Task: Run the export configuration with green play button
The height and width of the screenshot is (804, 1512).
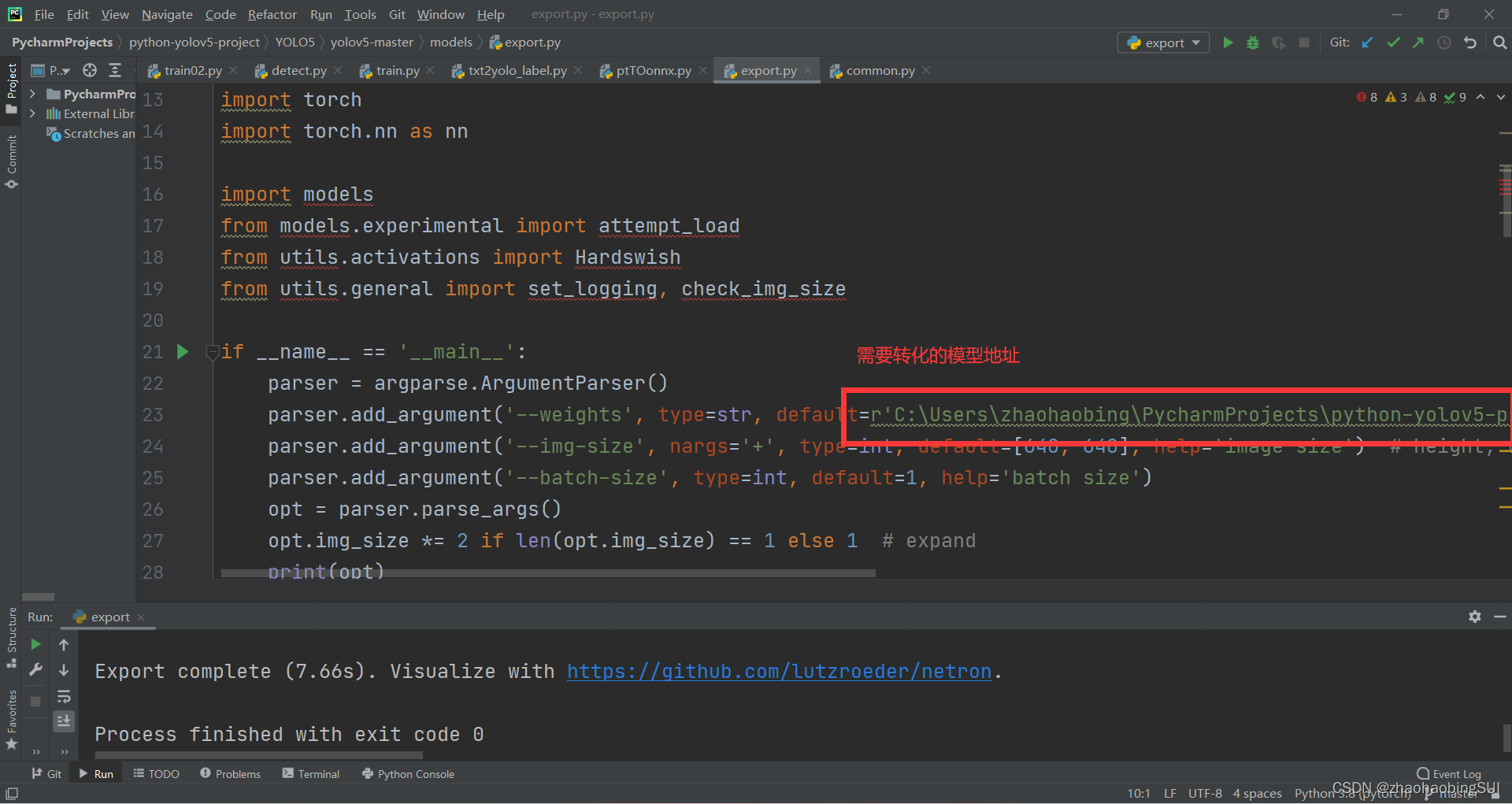Action: 1228,43
